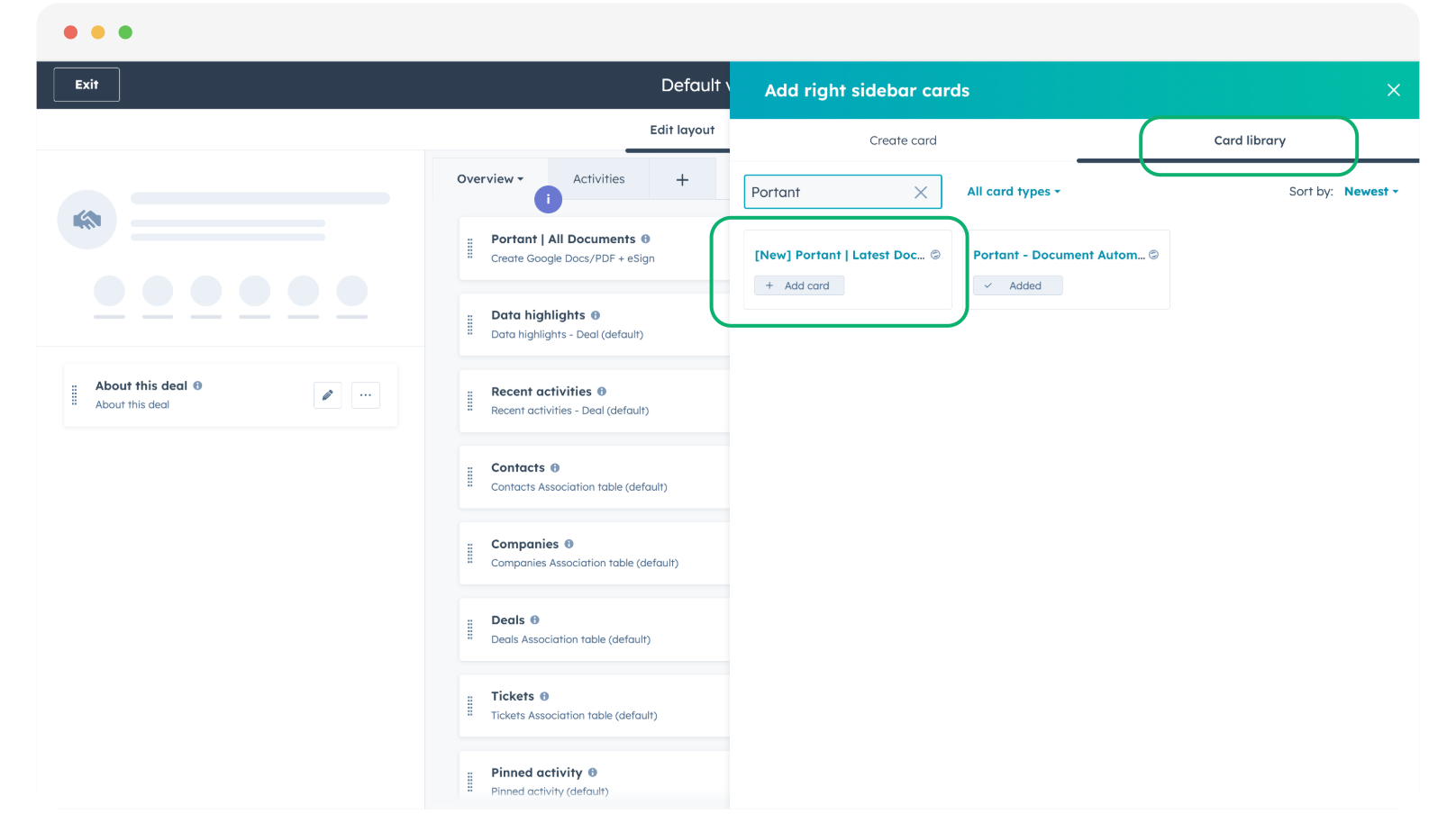Select the Card library tab
Viewport: 1456px width, 814px height.
(1249, 140)
